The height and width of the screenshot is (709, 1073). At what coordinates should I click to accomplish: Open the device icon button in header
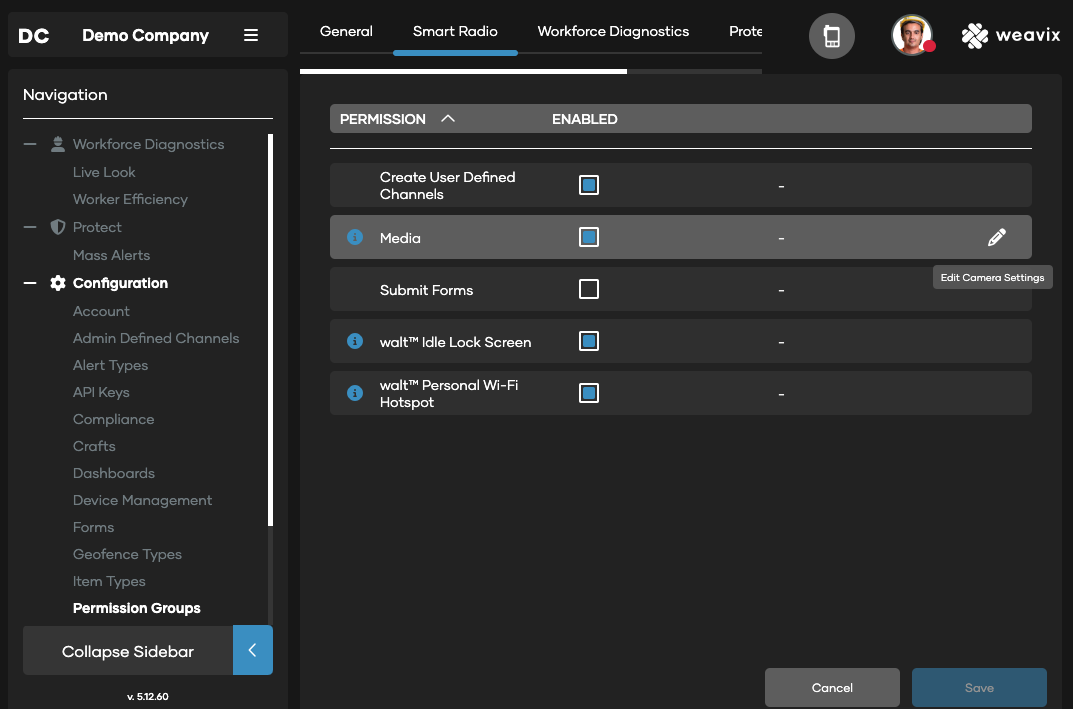point(831,36)
